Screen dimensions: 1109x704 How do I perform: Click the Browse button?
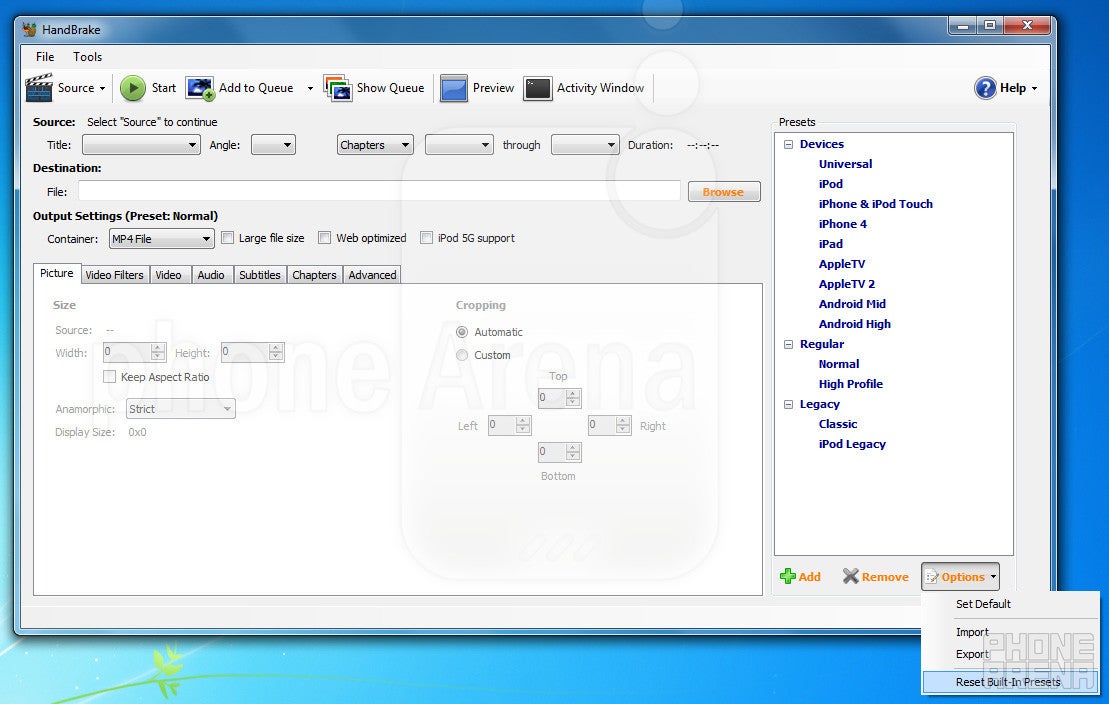[x=724, y=192]
